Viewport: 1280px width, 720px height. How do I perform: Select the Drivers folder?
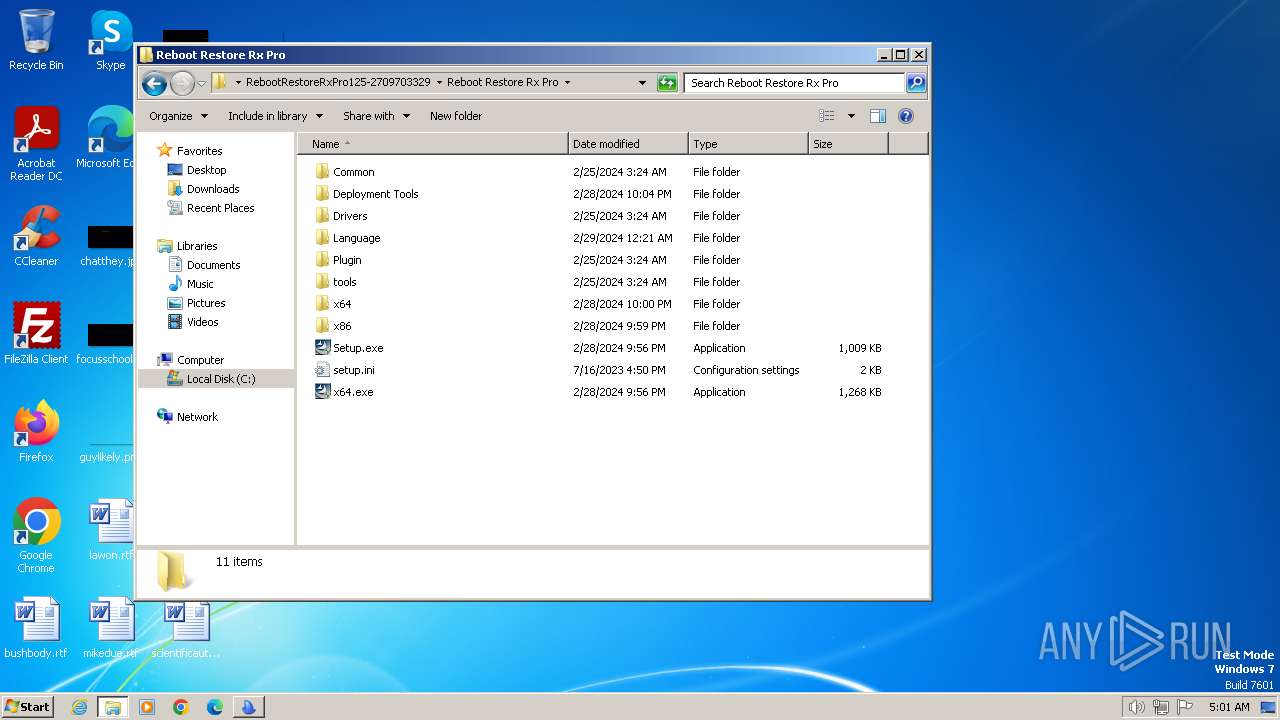tap(350, 216)
